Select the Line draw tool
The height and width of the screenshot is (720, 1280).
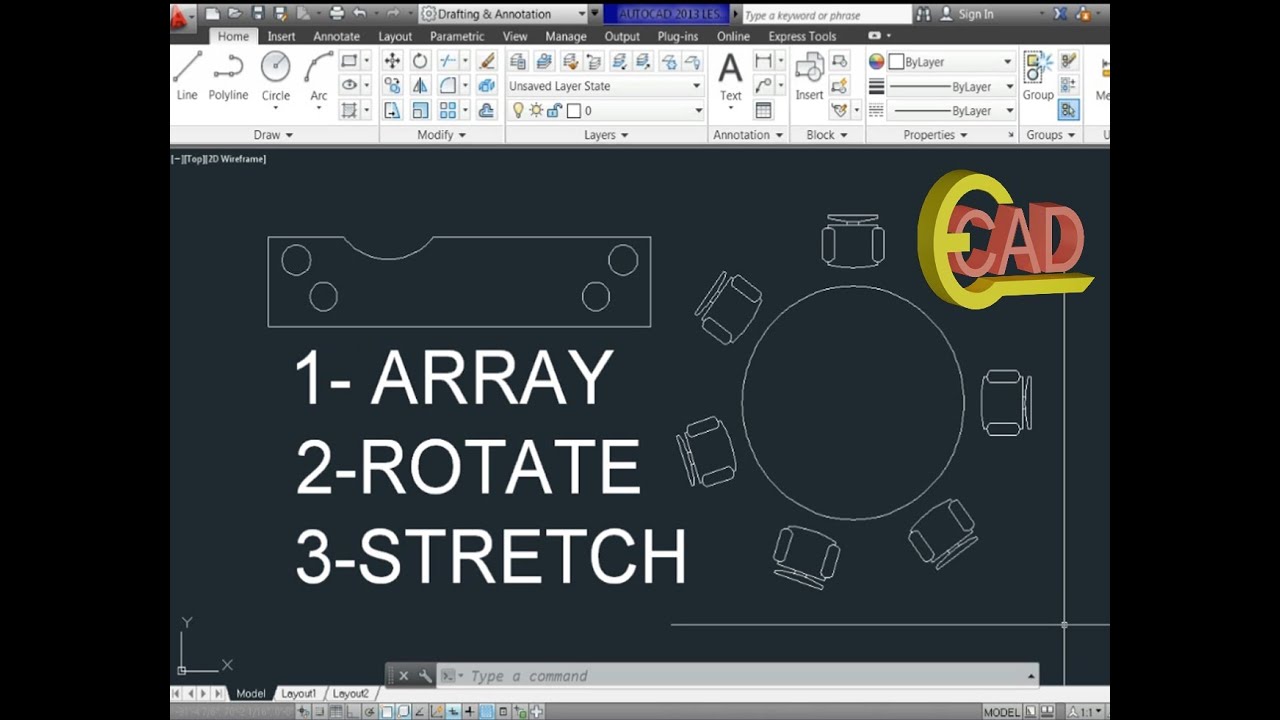(x=186, y=76)
